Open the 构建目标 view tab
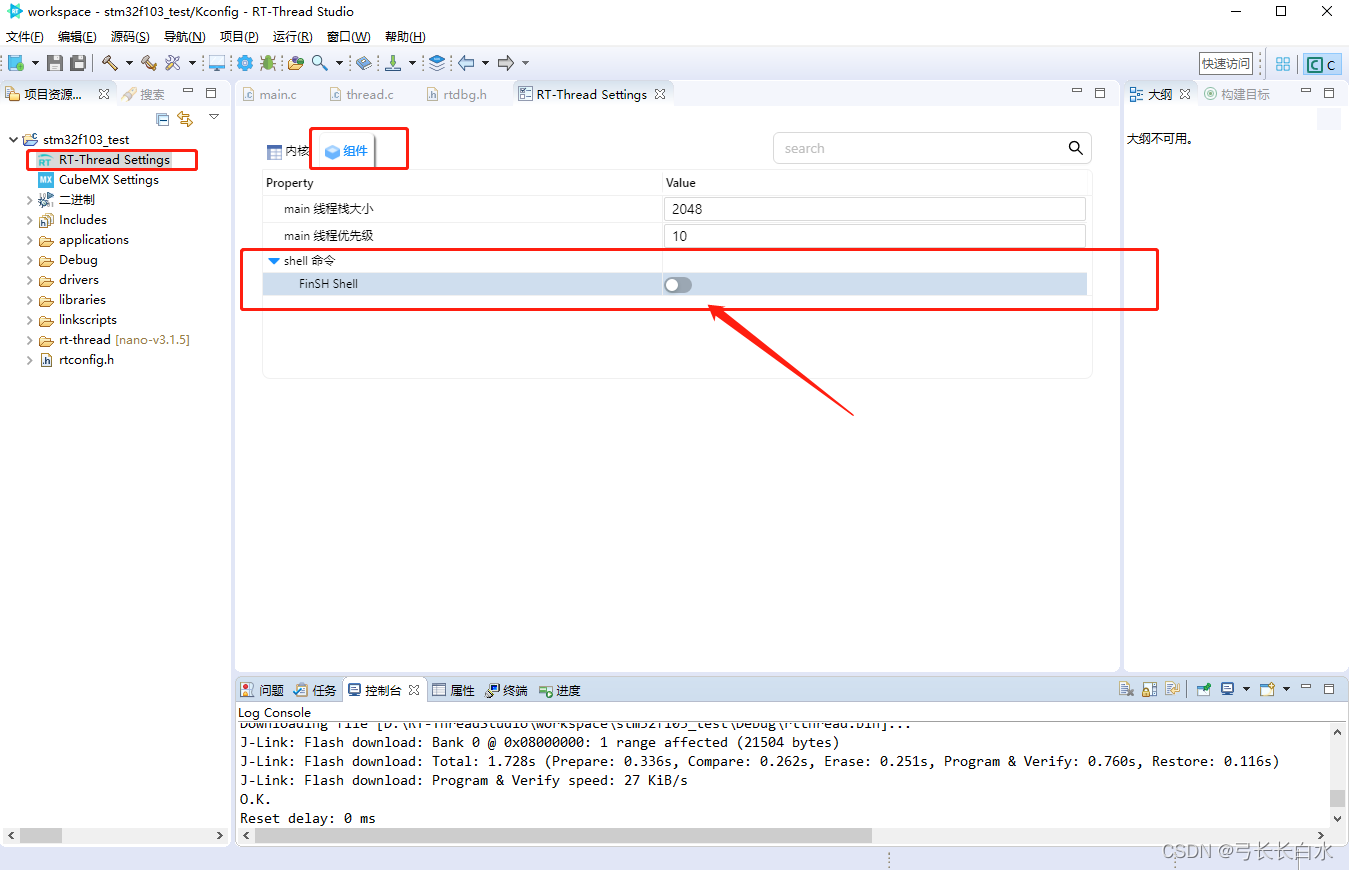Image resolution: width=1349 pixels, height=870 pixels. pyautogui.click(x=1237, y=94)
